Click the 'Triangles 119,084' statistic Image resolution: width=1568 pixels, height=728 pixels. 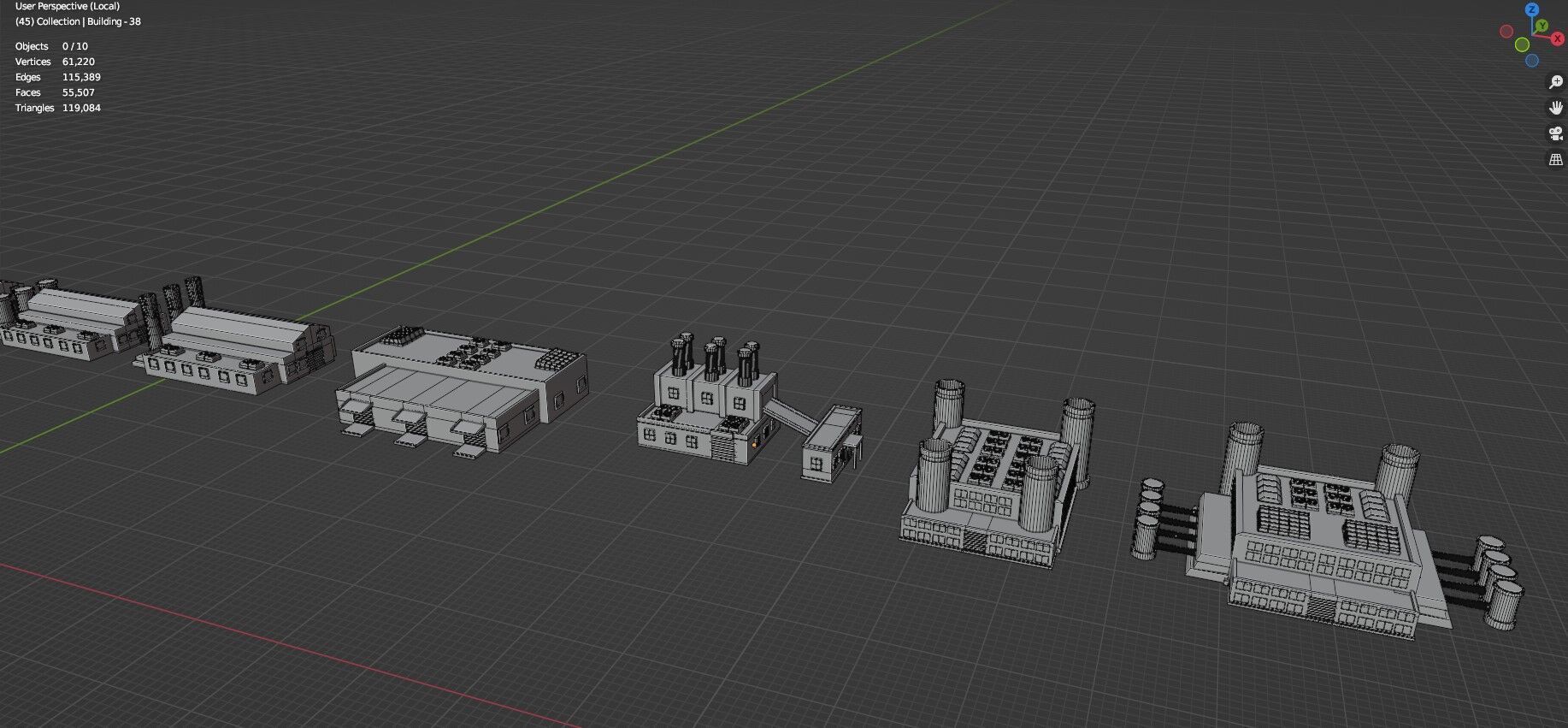[58, 108]
